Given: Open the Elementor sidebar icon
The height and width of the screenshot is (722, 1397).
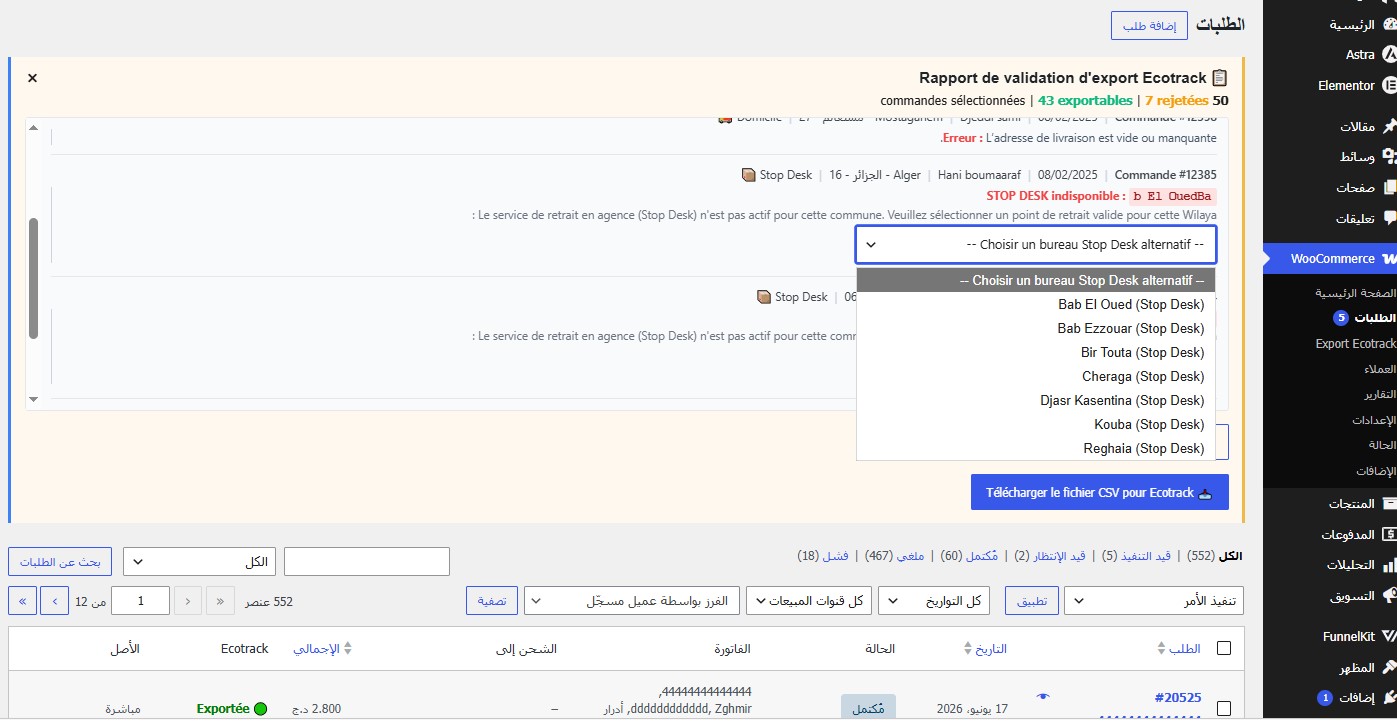Looking at the screenshot, I should click(1389, 86).
